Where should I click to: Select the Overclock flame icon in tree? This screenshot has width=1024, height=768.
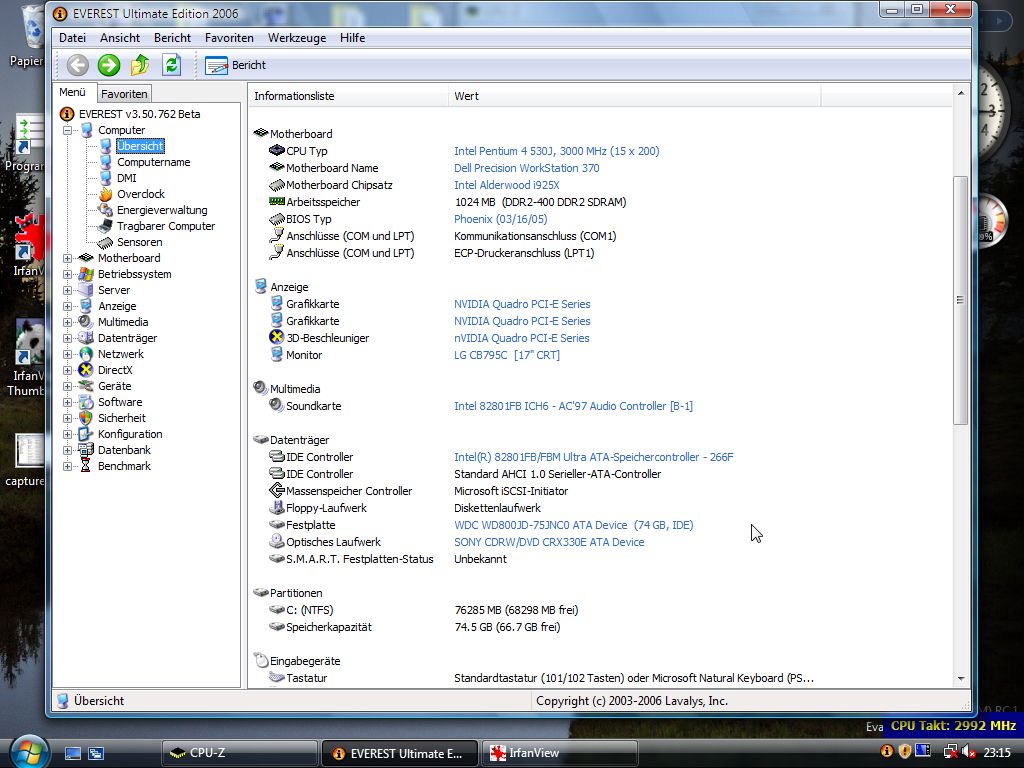(105, 194)
